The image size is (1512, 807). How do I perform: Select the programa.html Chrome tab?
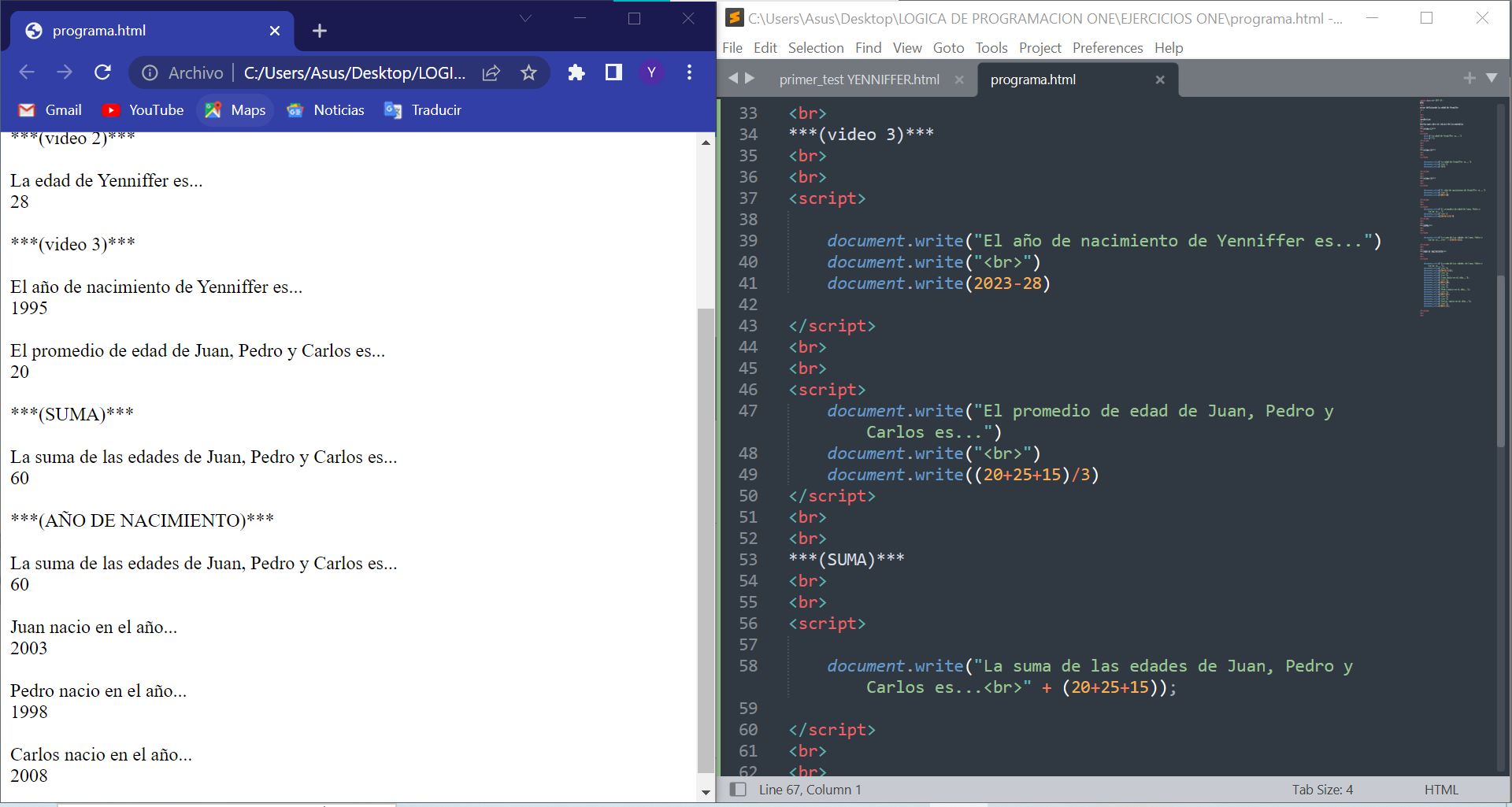pyautogui.click(x=152, y=31)
